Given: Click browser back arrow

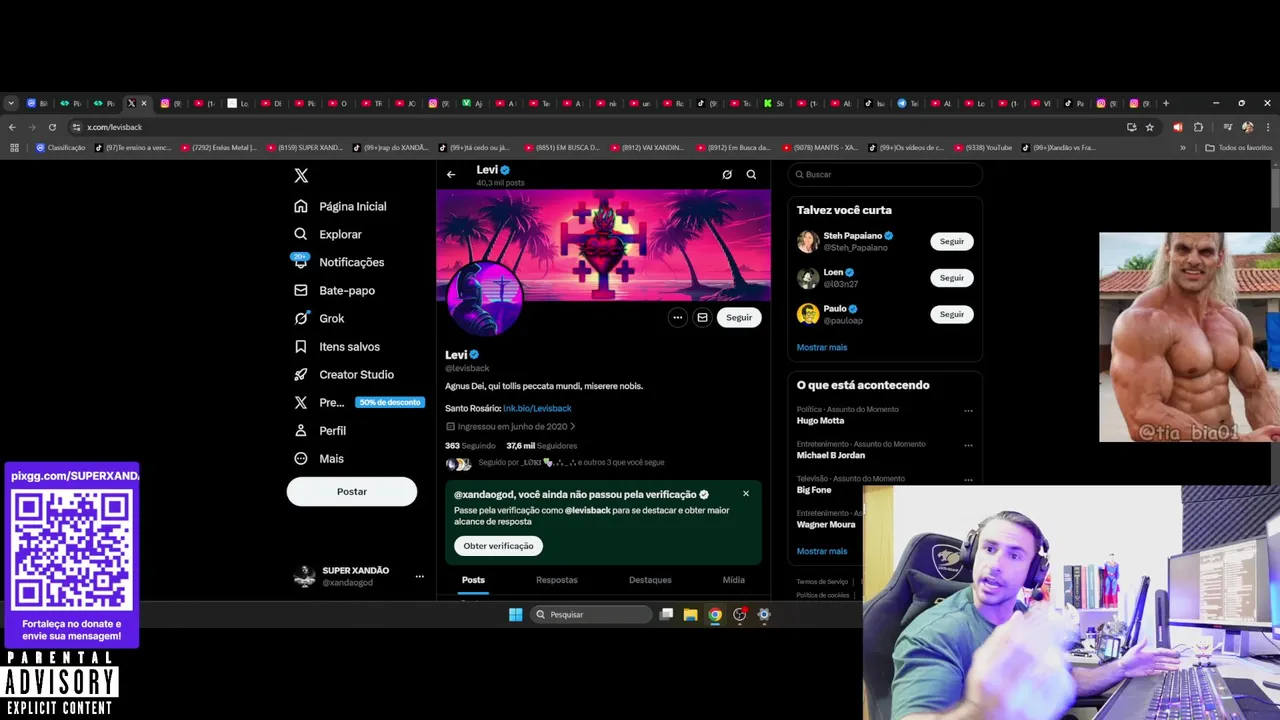Looking at the screenshot, I should tap(12, 127).
